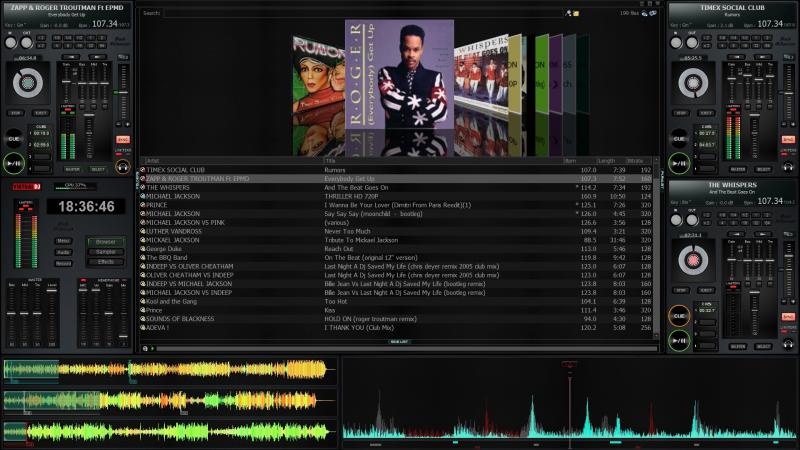The height and width of the screenshot is (450, 800).
Task: Click the Menu button near the clock
Action: 63,241
